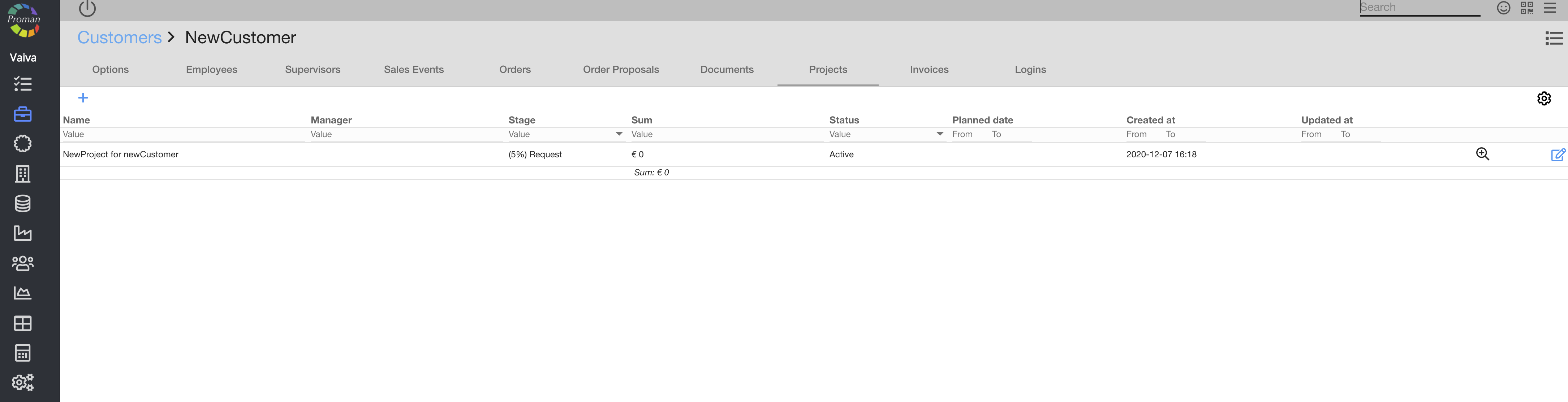Viewport: 1568px width, 402px height.
Task: Open the users group icon in sidebar
Action: coord(22,263)
